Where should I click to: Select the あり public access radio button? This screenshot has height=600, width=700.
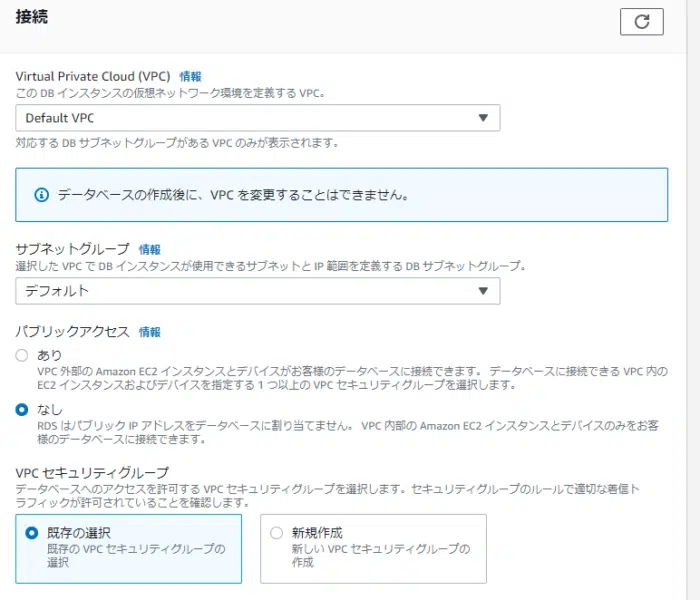22,356
